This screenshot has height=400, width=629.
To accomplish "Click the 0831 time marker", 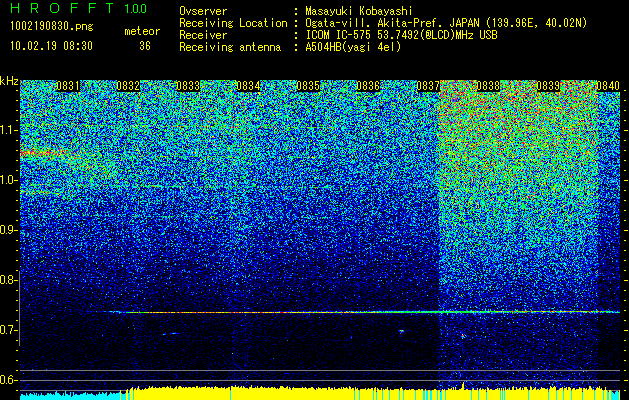I will [68, 86].
